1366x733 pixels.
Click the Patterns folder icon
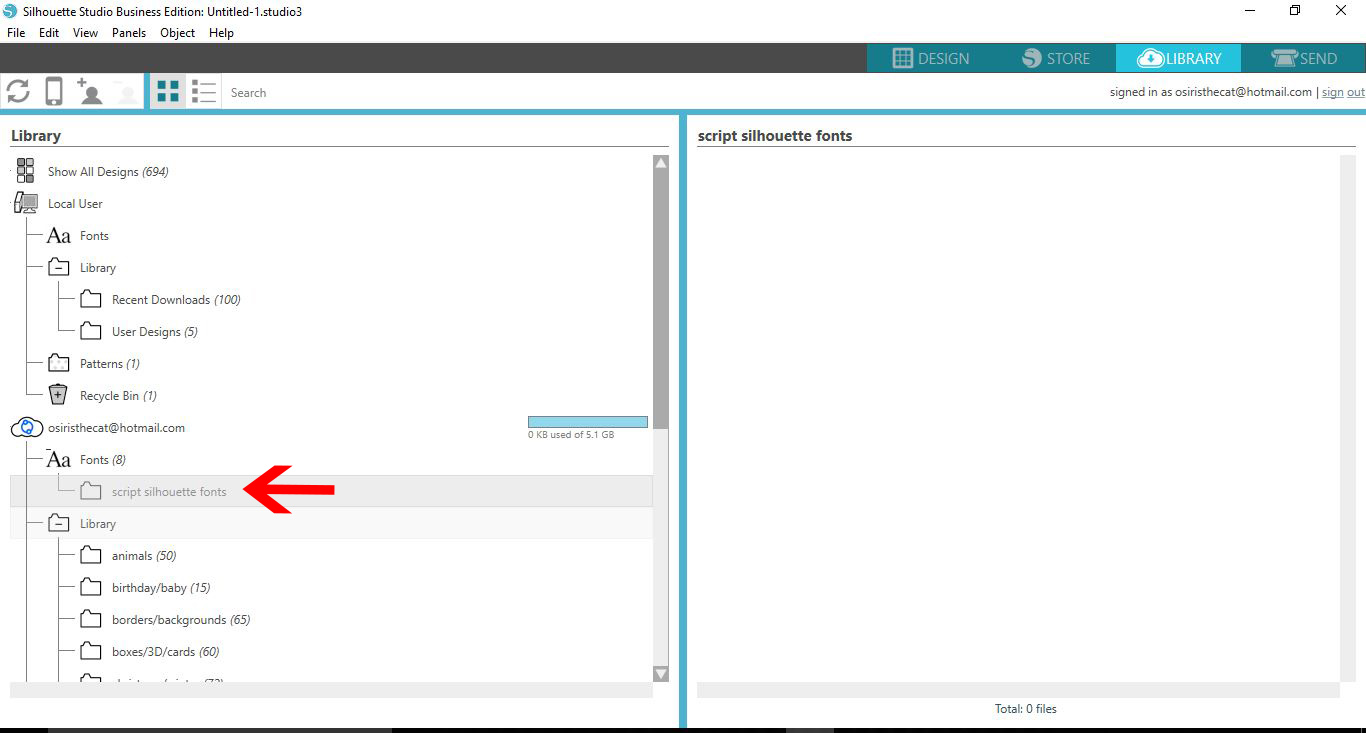pos(59,363)
